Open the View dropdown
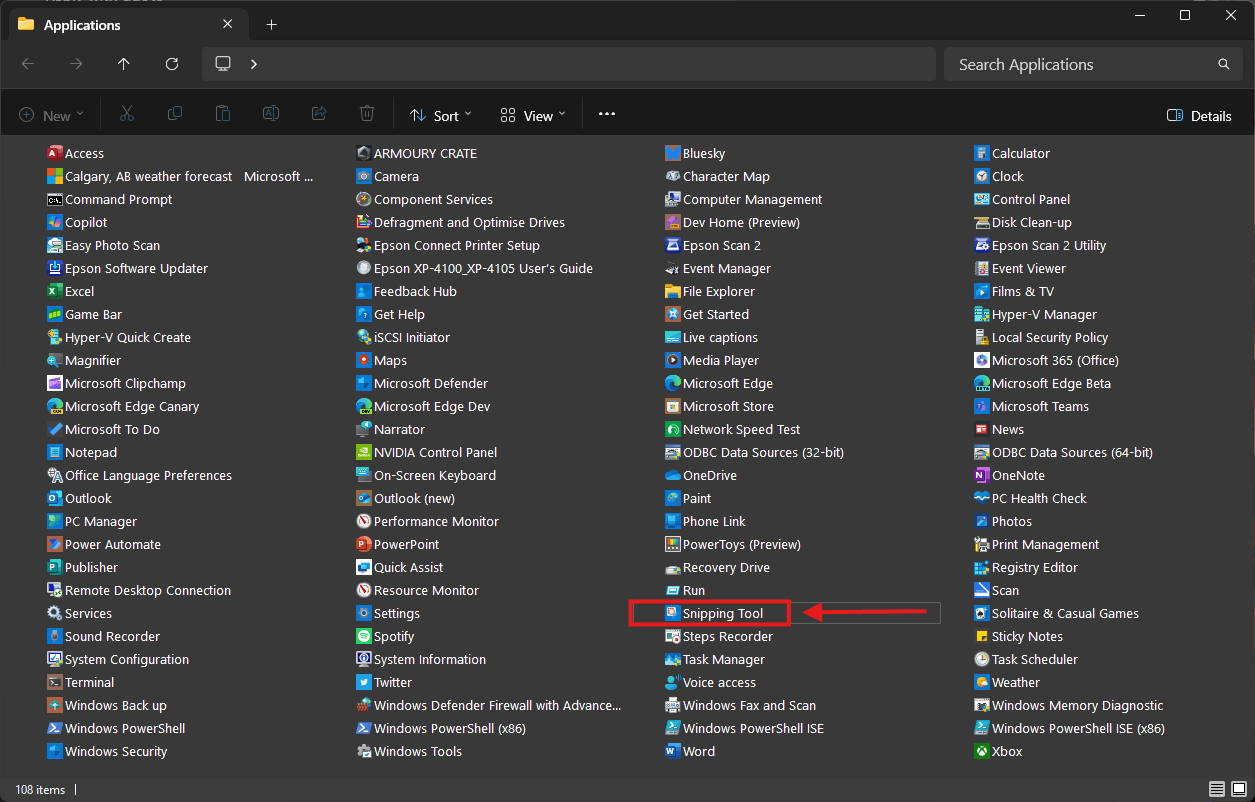 pyautogui.click(x=533, y=116)
